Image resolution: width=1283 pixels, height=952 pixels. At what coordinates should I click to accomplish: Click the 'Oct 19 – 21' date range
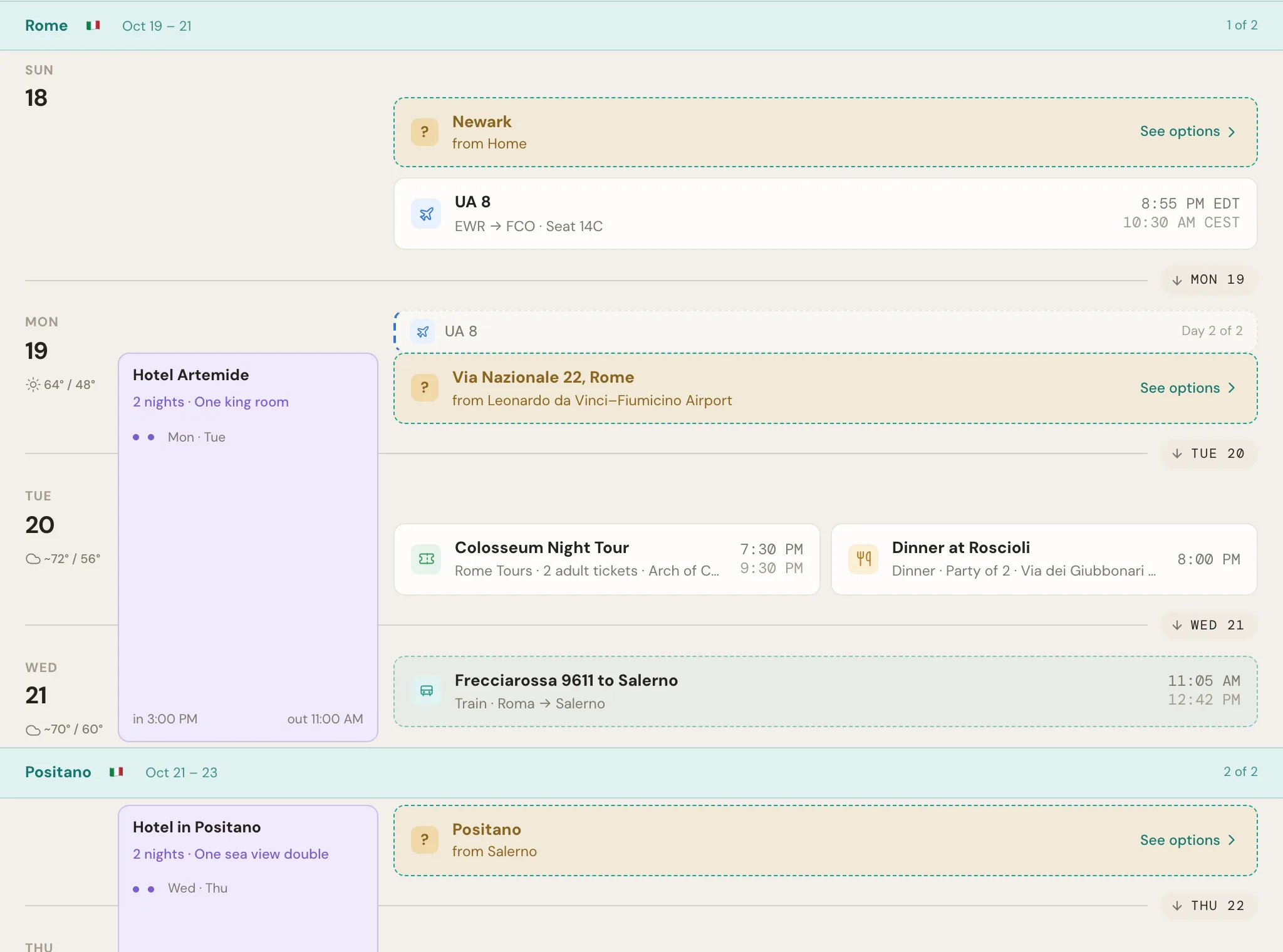click(157, 26)
